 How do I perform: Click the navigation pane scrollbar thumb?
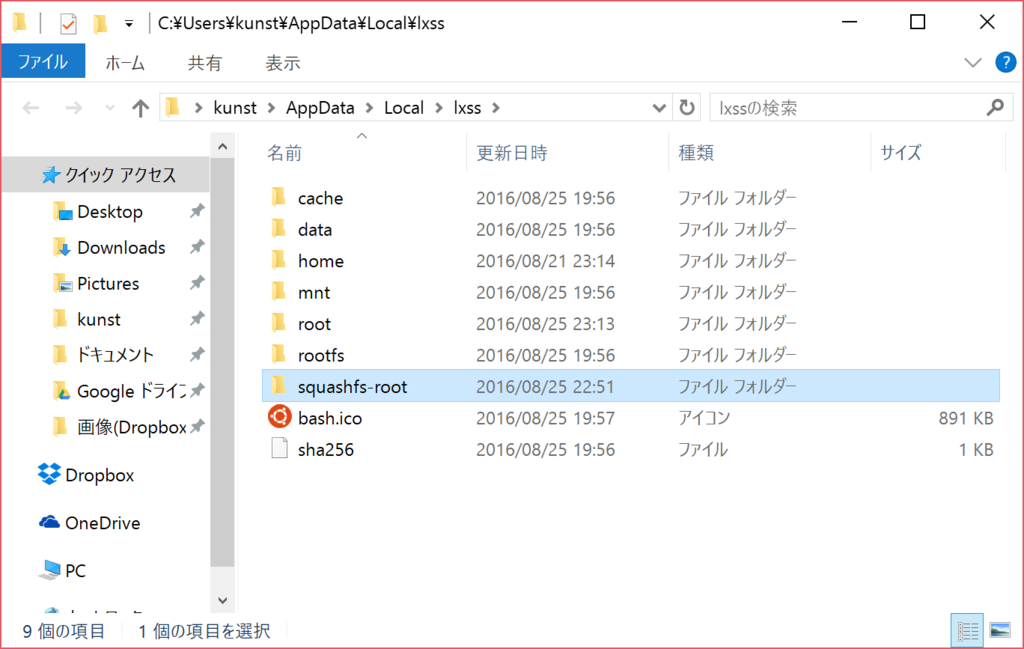click(x=223, y=362)
